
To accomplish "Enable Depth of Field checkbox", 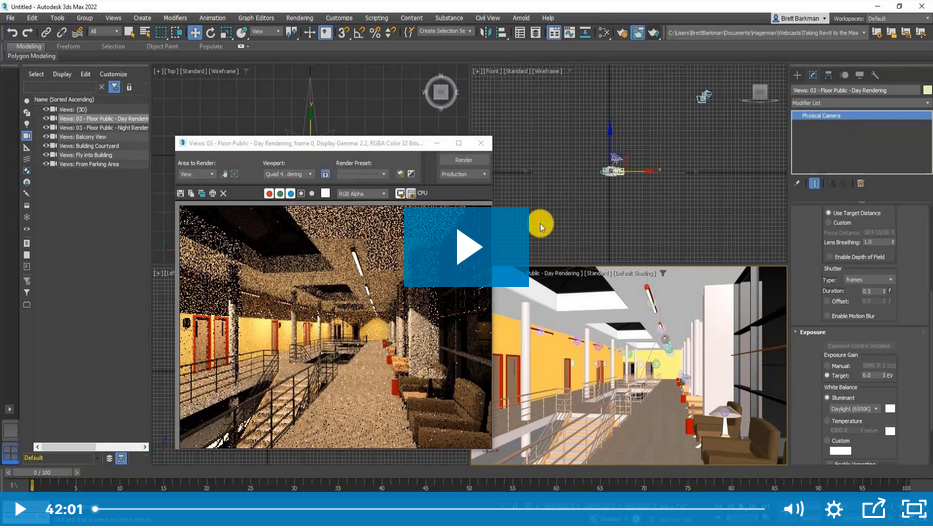I will (x=829, y=257).
